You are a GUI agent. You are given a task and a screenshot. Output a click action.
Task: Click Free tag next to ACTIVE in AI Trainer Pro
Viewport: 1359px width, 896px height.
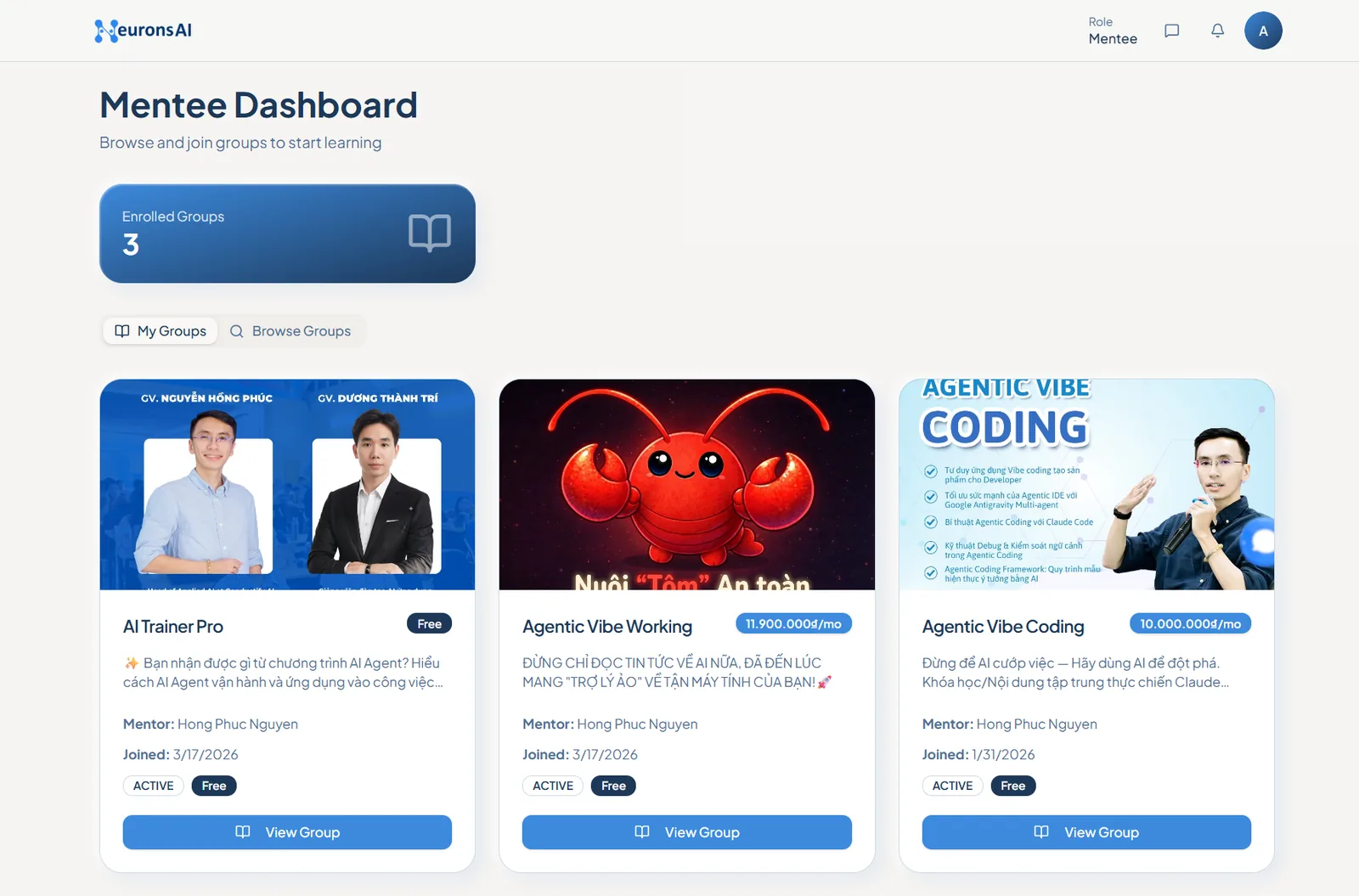(214, 786)
